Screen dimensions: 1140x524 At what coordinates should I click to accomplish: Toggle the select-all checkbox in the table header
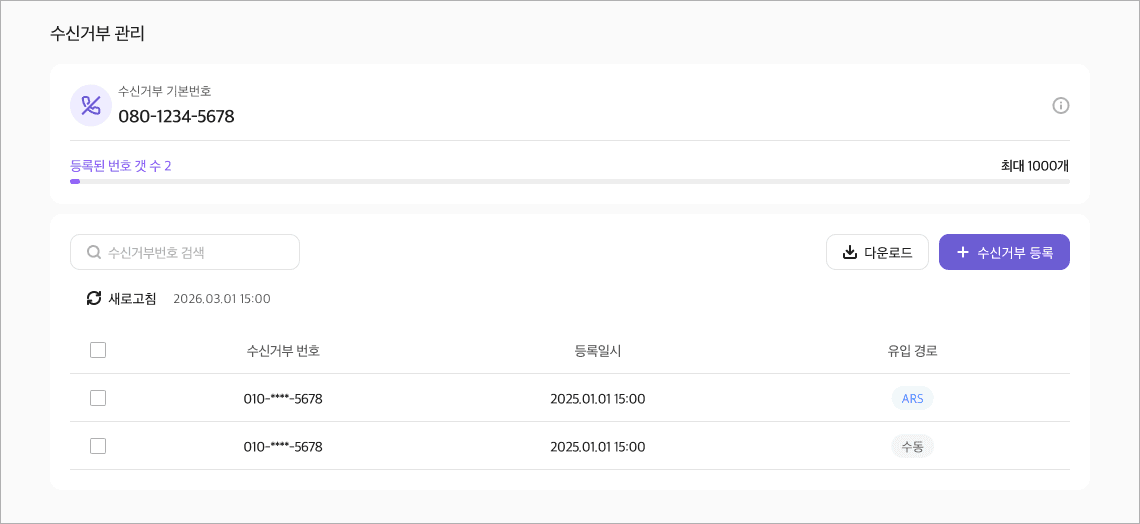click(98, 350)
